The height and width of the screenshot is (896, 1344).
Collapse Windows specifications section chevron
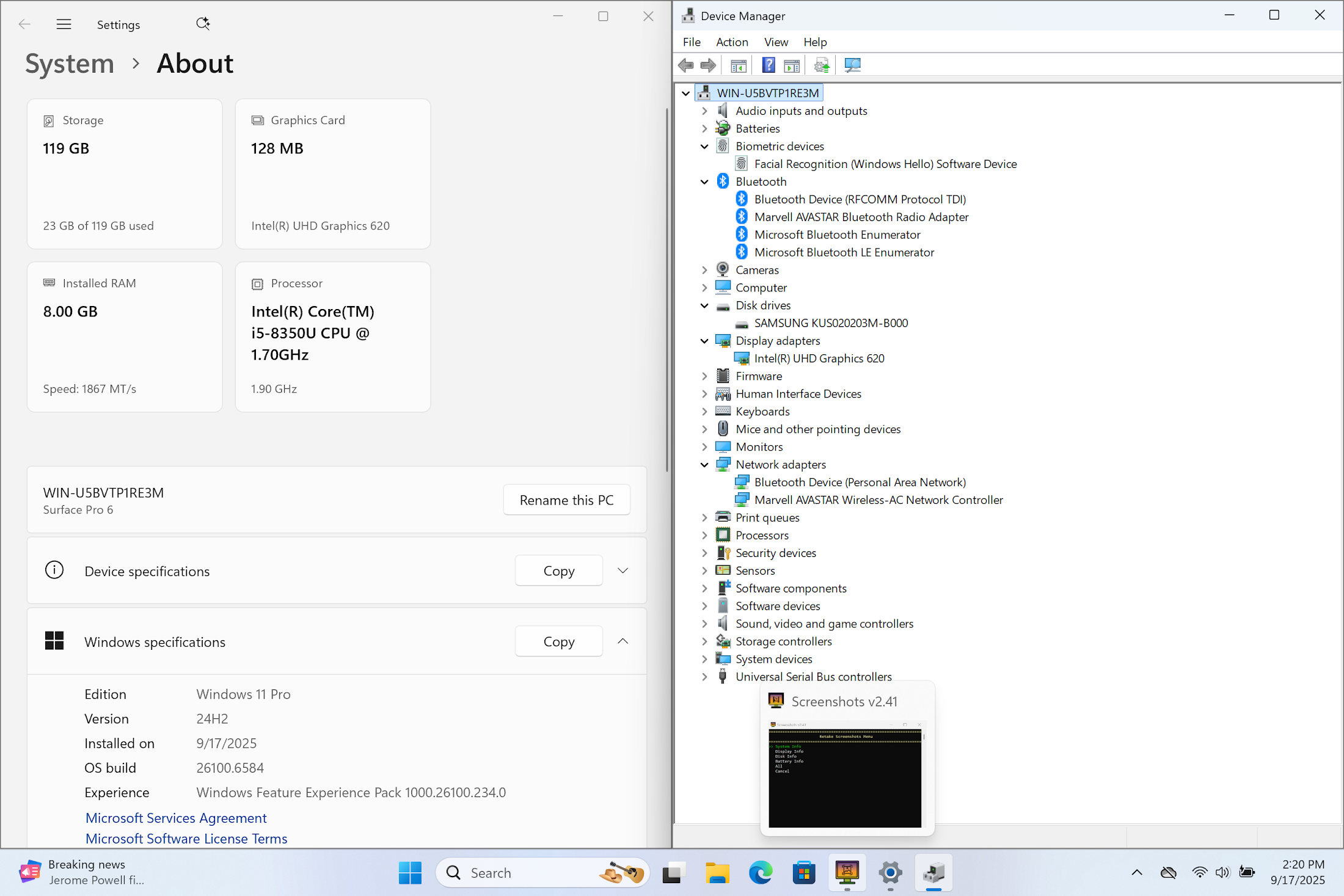(x=623, y=641)
